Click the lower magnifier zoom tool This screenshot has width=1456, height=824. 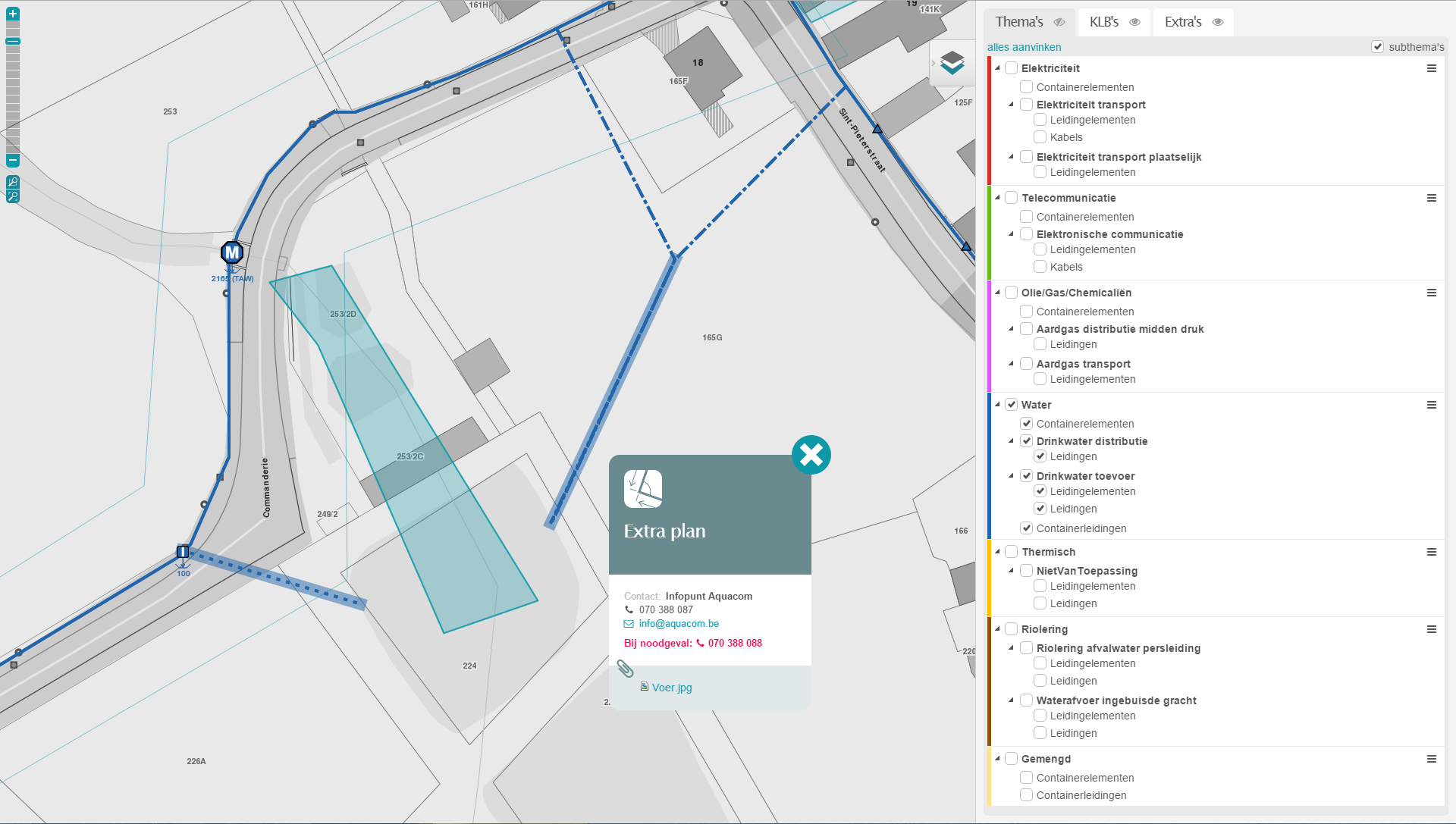[x=13, y=196]
